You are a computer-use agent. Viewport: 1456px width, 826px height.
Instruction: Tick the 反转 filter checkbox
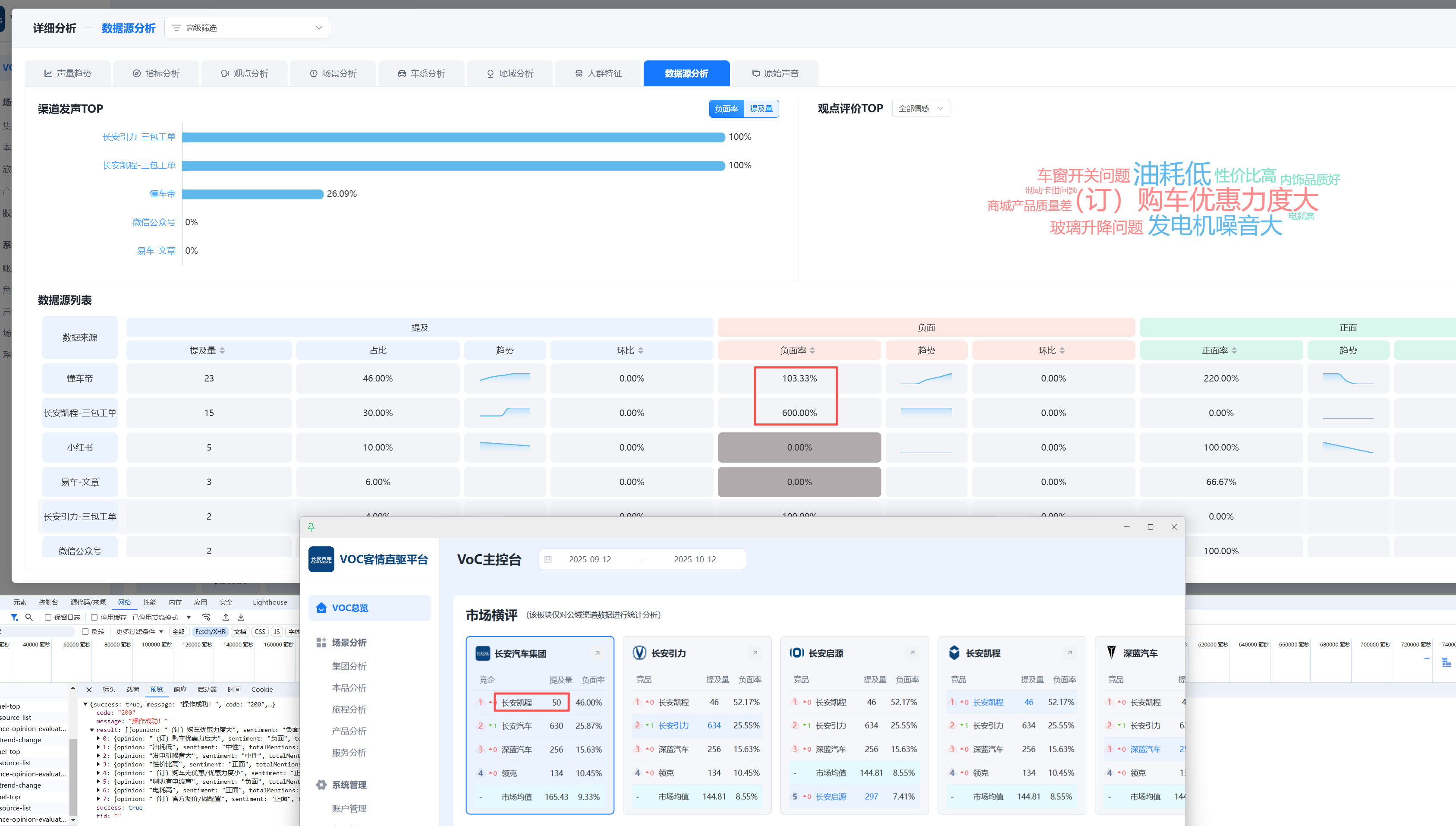pos(85,631)
